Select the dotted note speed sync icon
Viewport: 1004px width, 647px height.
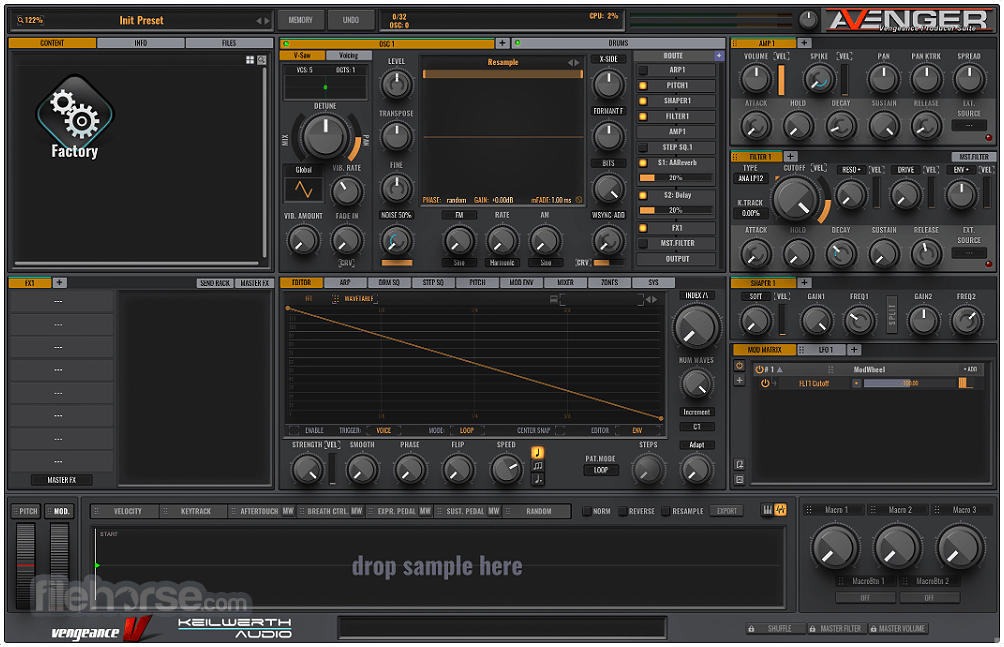[x=538, y=479]
